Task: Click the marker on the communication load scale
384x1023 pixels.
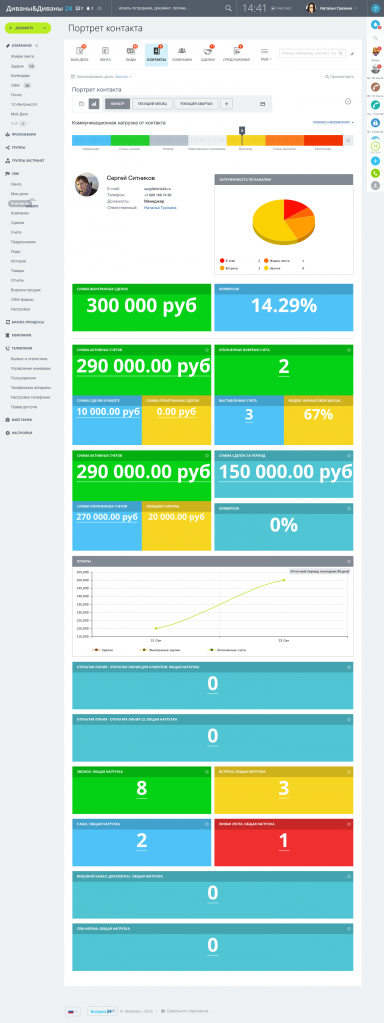Action: pyautogui.click(x=242, y=131)
